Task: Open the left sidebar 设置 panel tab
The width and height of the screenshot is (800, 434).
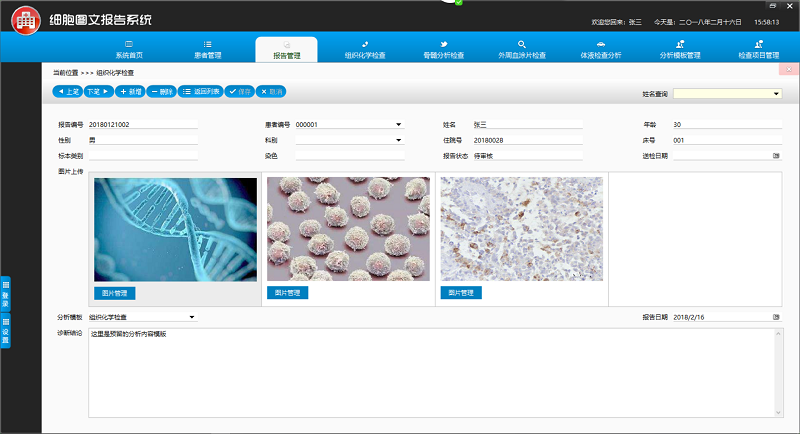Action: [x=6, y=330]
